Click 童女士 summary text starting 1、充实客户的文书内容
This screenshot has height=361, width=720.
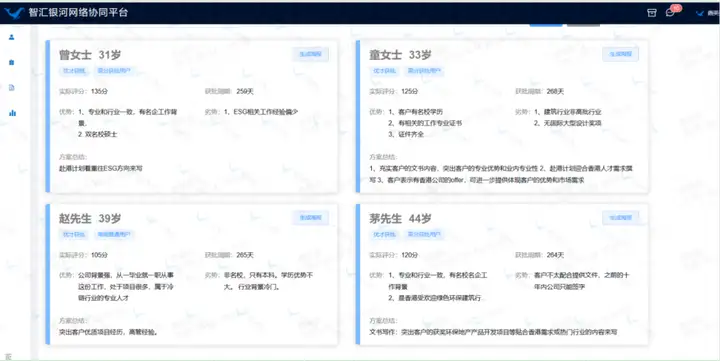pos(501,175)
